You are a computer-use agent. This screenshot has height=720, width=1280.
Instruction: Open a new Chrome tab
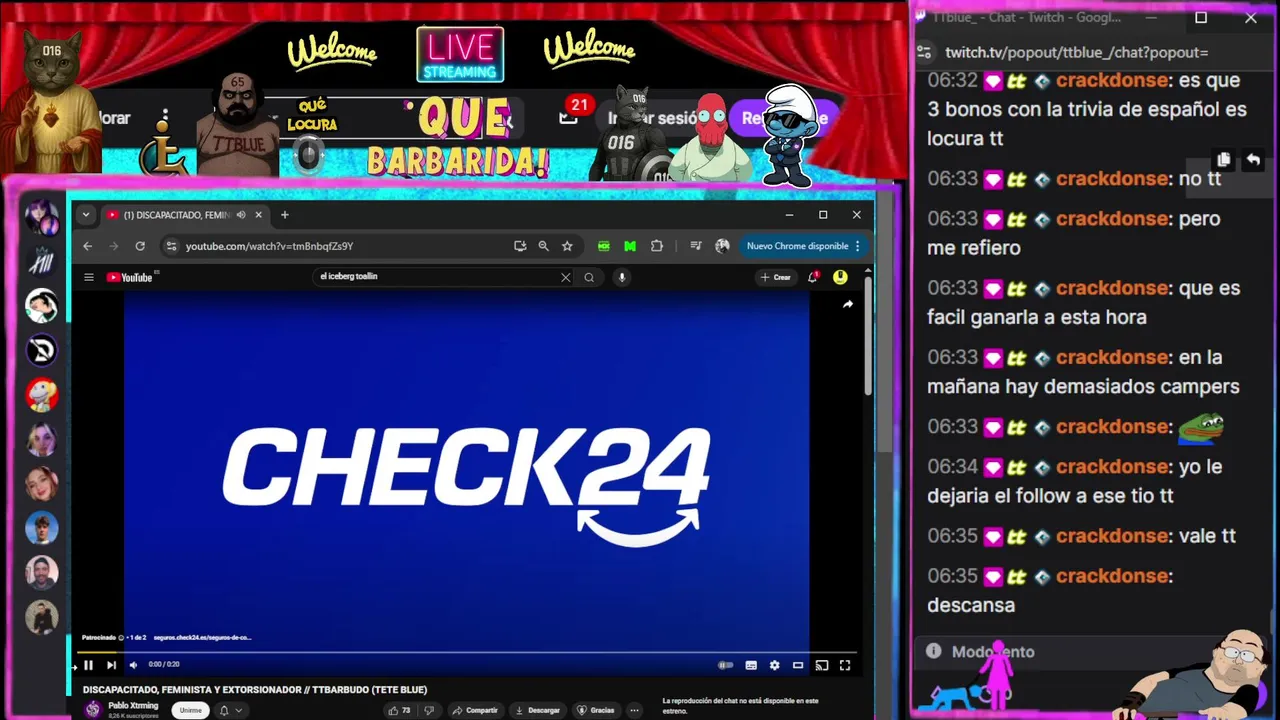tap(284, 215)
